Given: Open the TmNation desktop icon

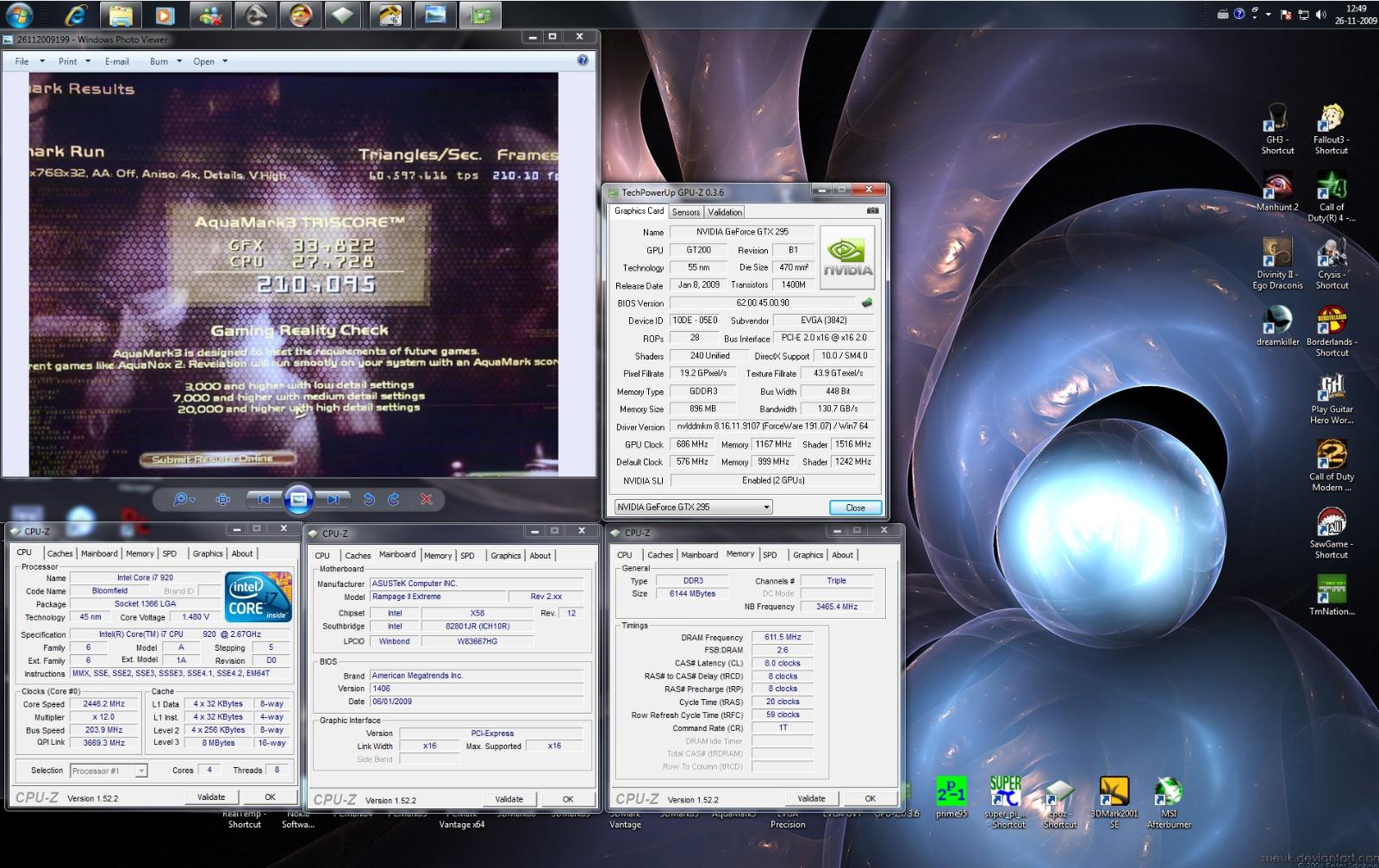Looking at the screenshot, I should pos(1331,596).
